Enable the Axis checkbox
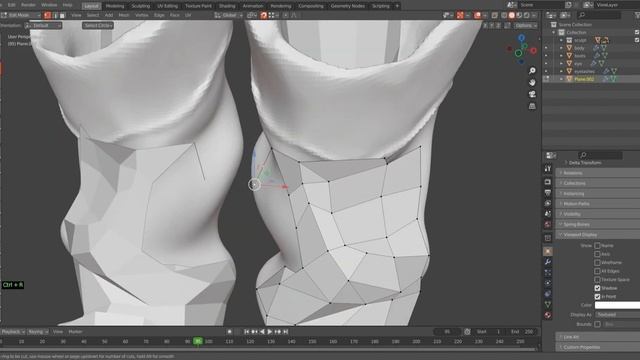 point(597,254)
